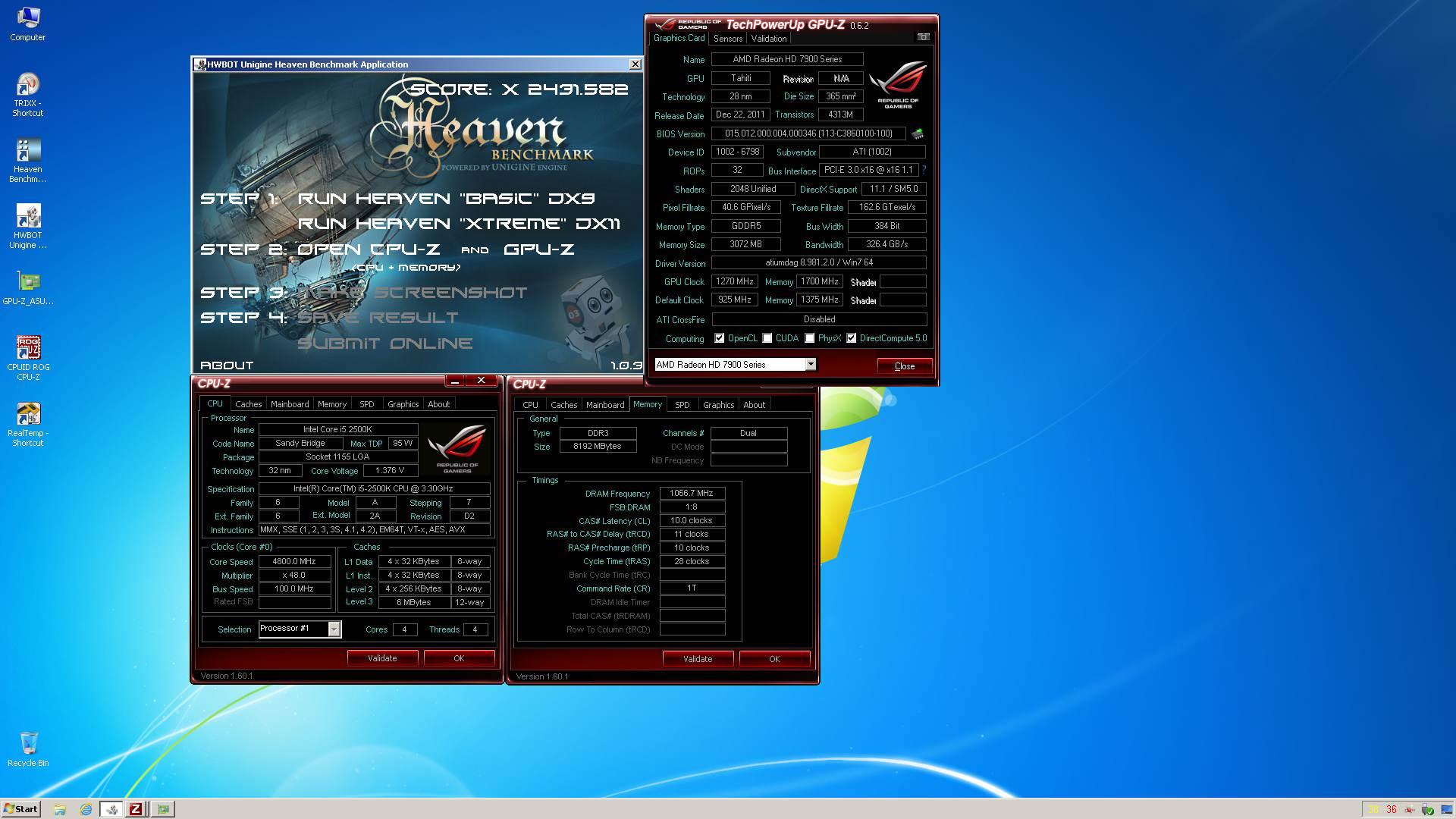1456x819 pixels.
Task: Click GPU-Z screenshot camera icon
Action: (923, 37)
